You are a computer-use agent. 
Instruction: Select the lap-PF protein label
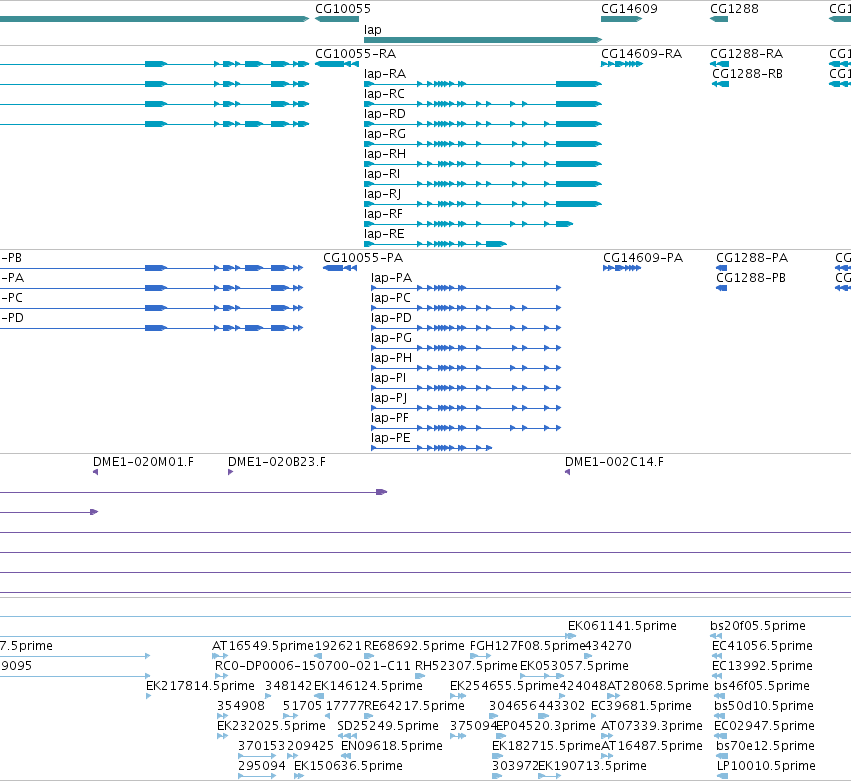(390, 418)
